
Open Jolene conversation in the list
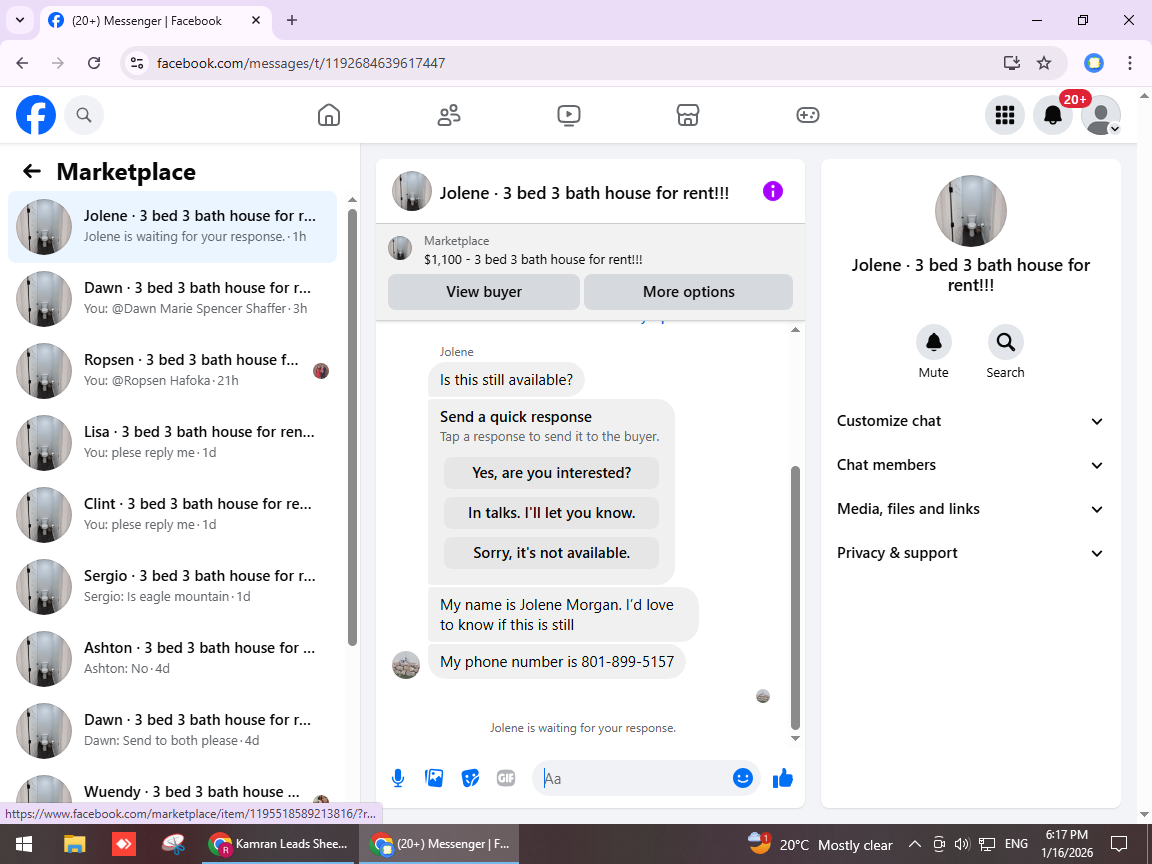click(173, 226)
